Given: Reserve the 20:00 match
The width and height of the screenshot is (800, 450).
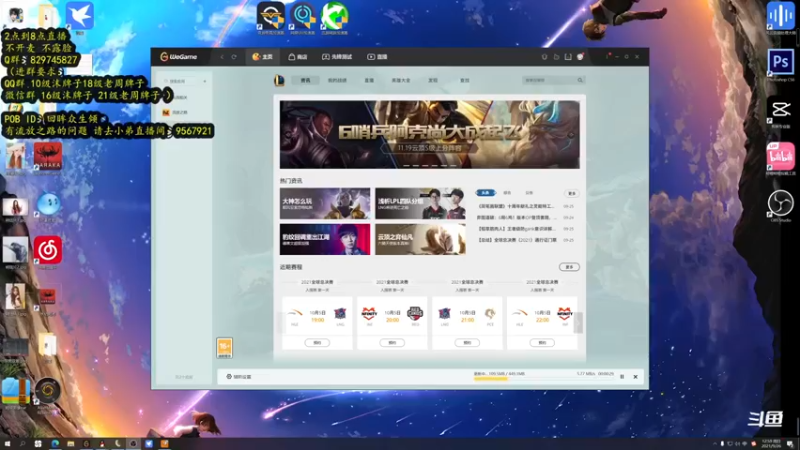Looking at the screenshot, I should [x=392, y=343].
